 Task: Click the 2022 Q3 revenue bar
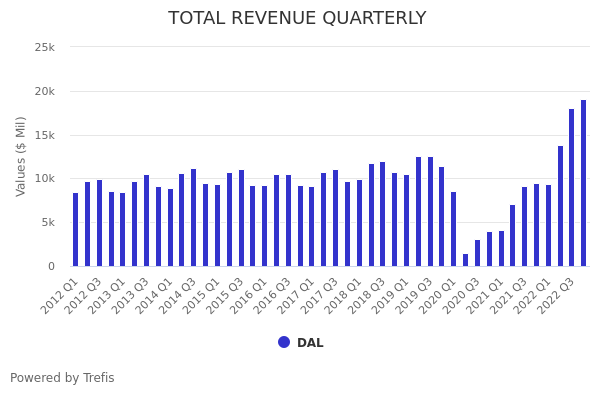pos(572,188)
